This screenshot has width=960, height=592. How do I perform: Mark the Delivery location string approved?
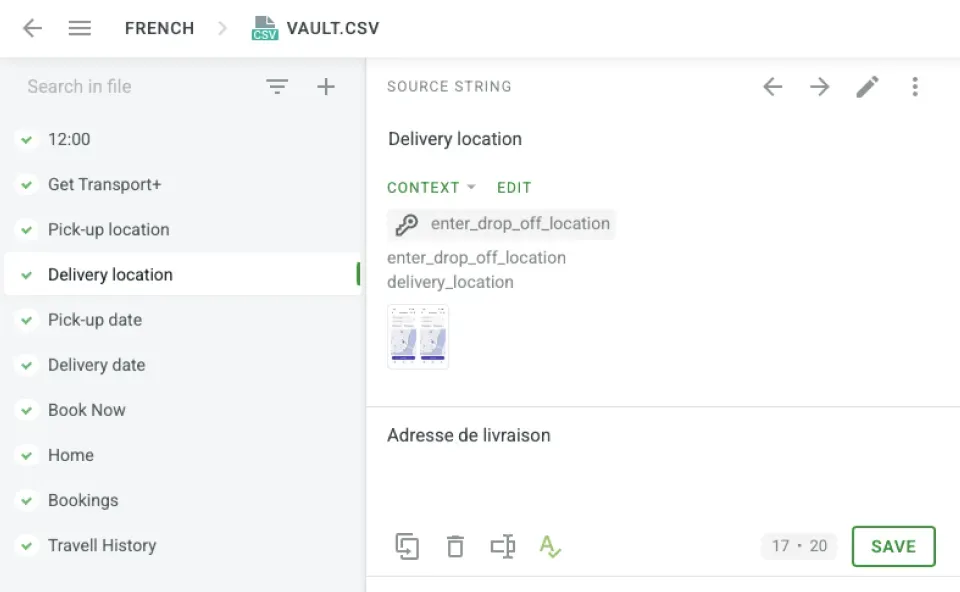pyautogui.click(x=27, y=274)
